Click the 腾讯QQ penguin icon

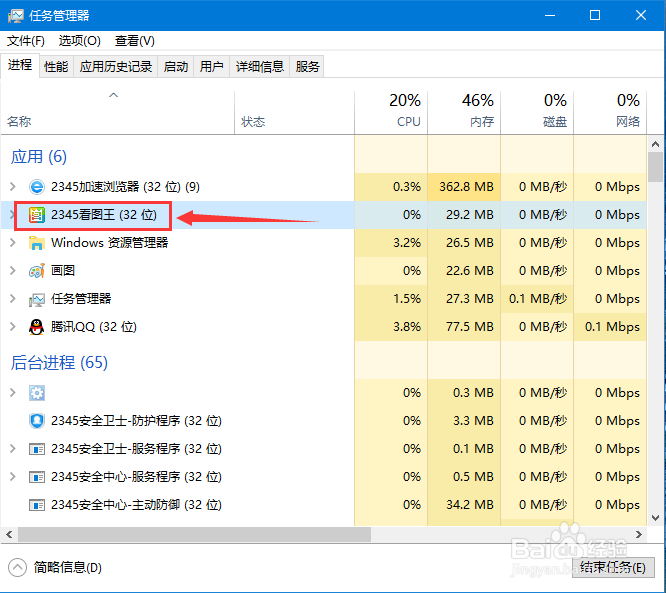point(37,327)
